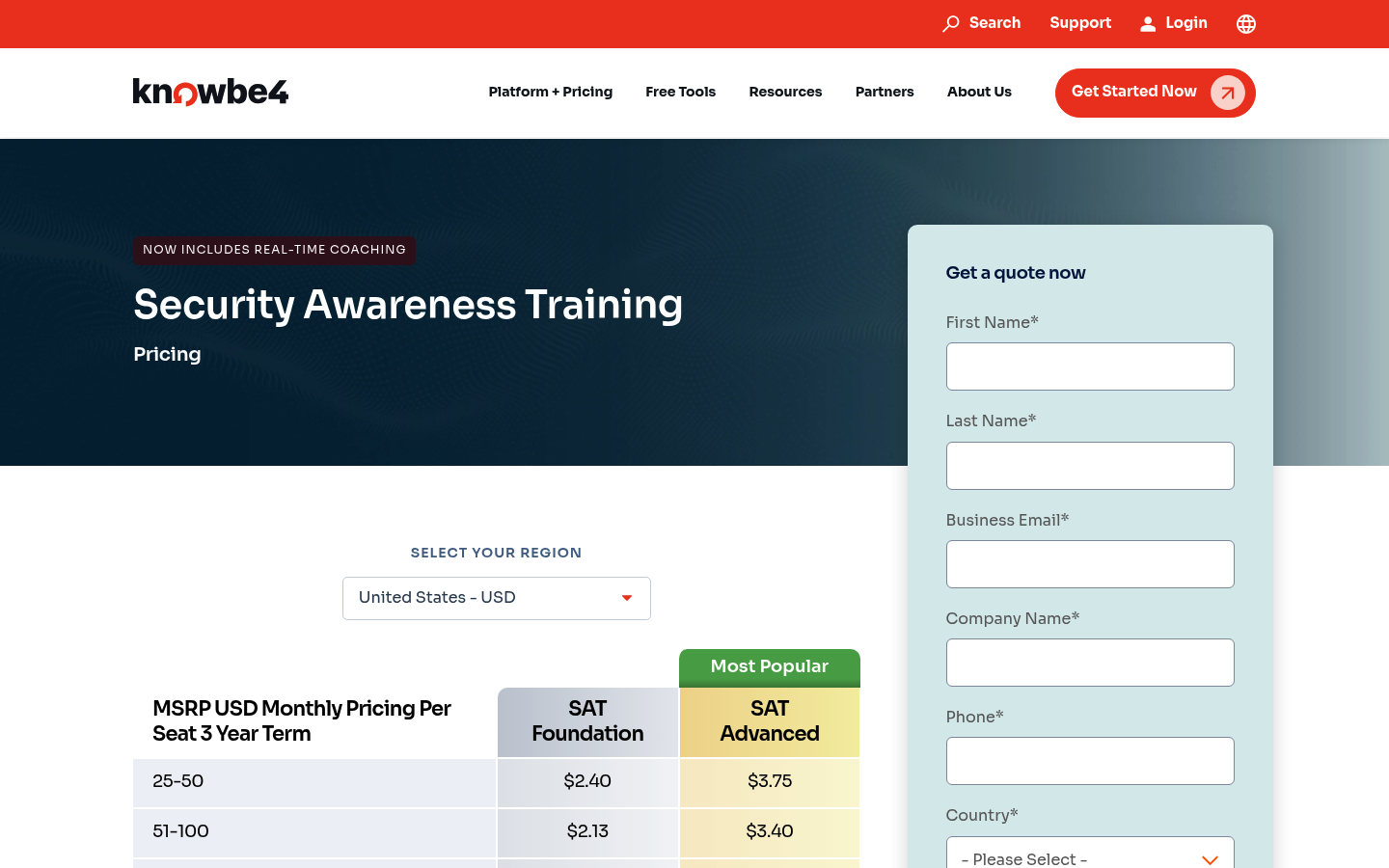The width and height of the screenshot is (1389, 868).
Task: Click the Select Your Region label
Action: click(497, 553)
